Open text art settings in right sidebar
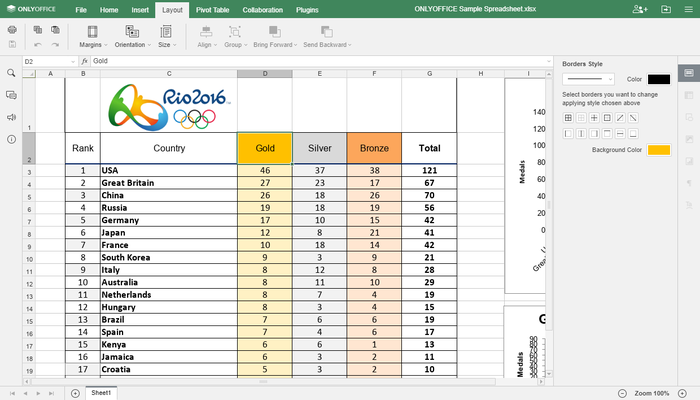This screenshot has height=400, width=700. [689, 205]
